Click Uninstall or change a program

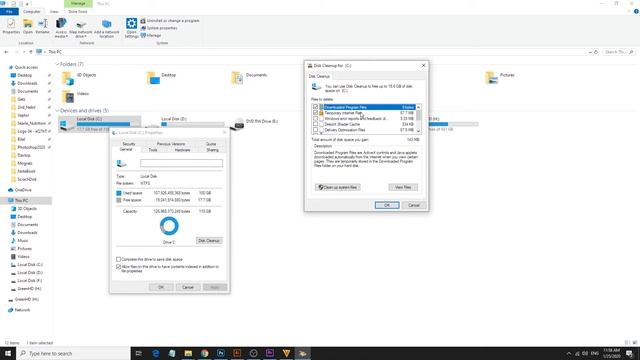coord(170,20)
